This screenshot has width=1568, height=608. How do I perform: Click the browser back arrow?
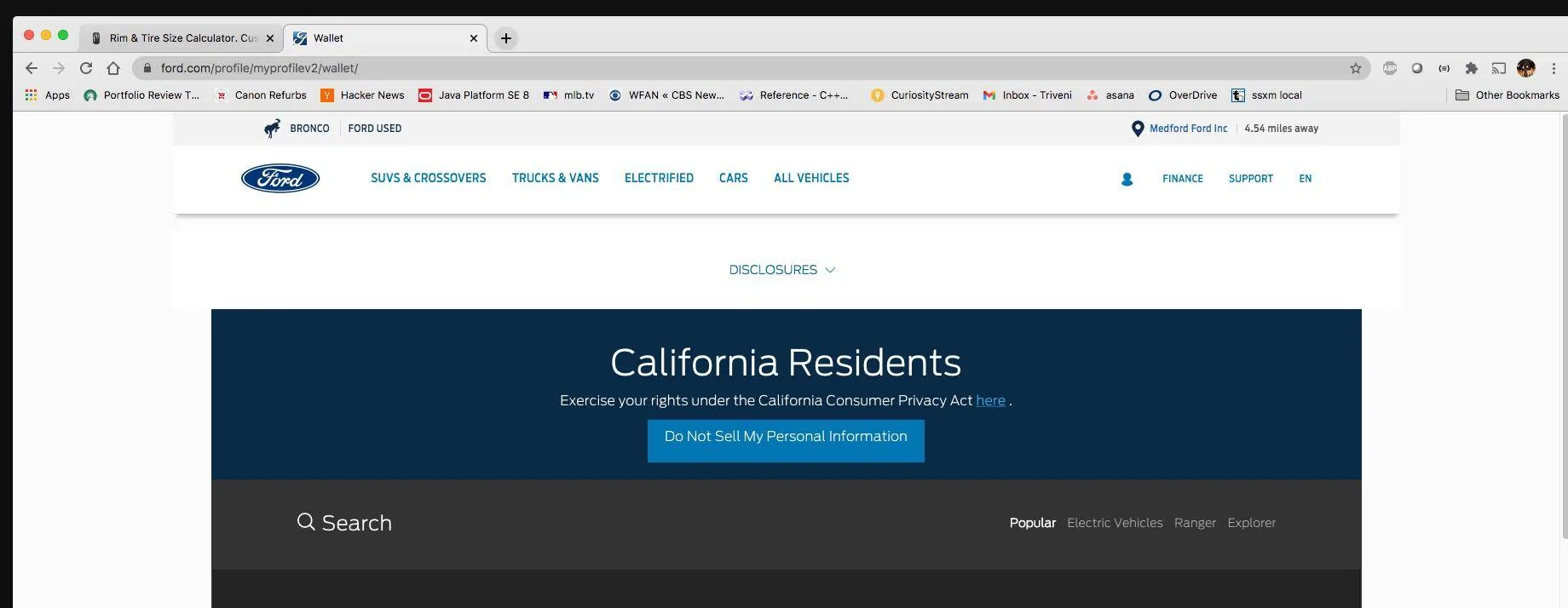tap(32, 68)
